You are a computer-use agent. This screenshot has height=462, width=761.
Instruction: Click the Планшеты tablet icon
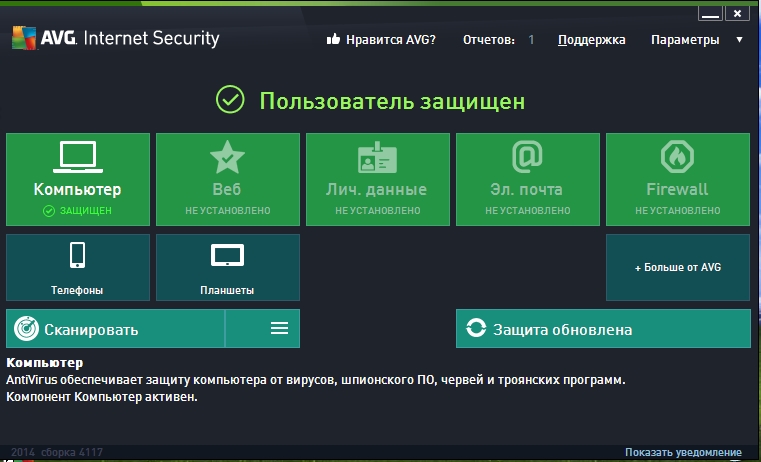click(x=227, y=255)
